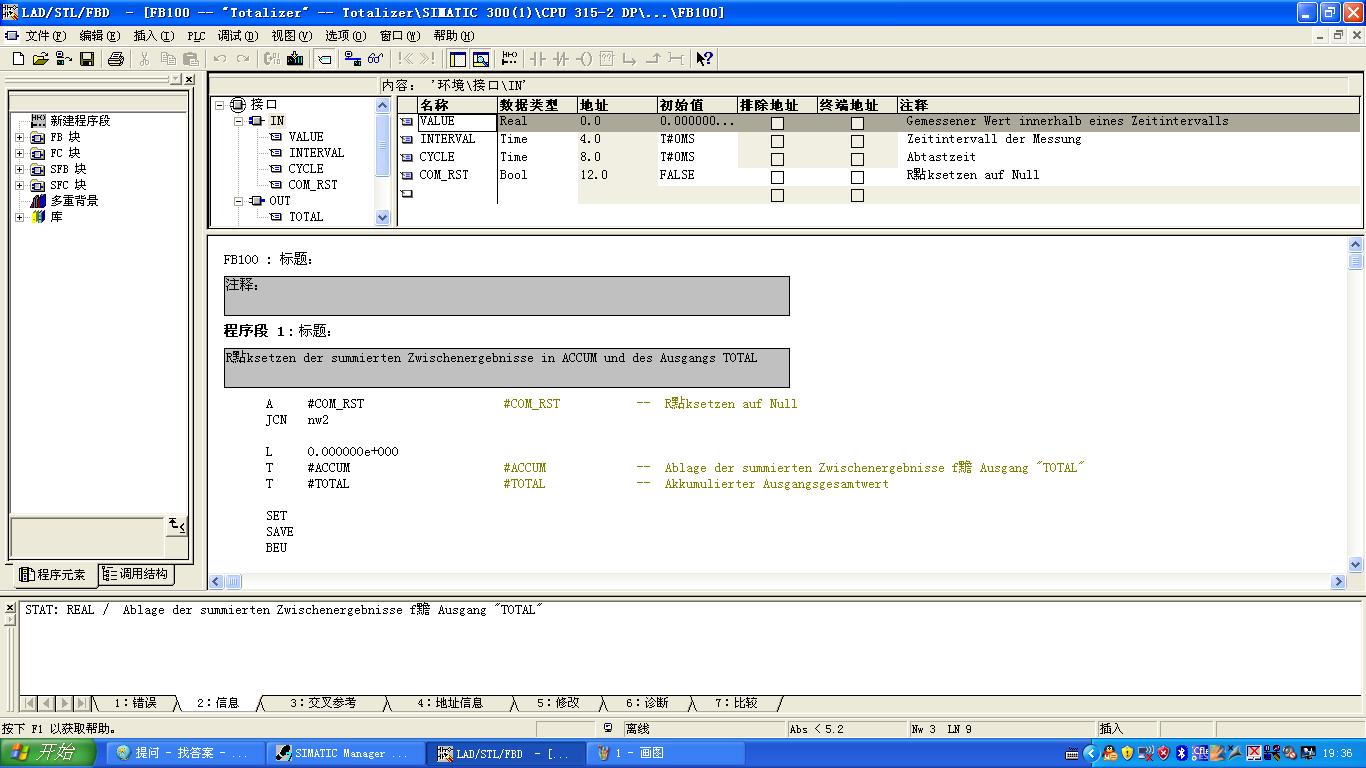The image size is (1366, 768).
Task: Insert a normally open contact
Action: (x=538, y=59)
